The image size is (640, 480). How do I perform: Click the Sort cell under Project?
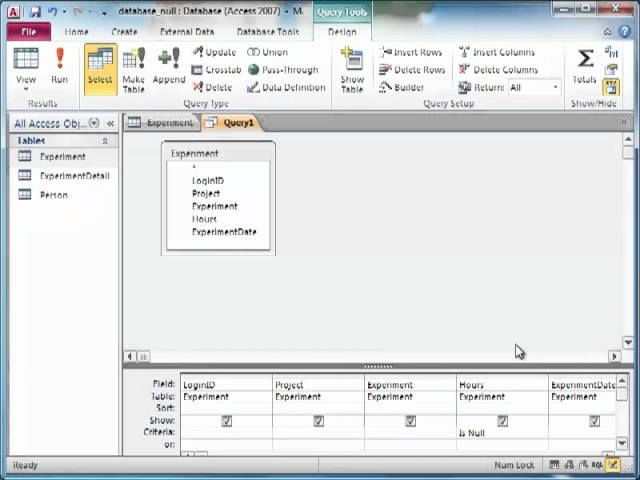(x=319, y=408)
